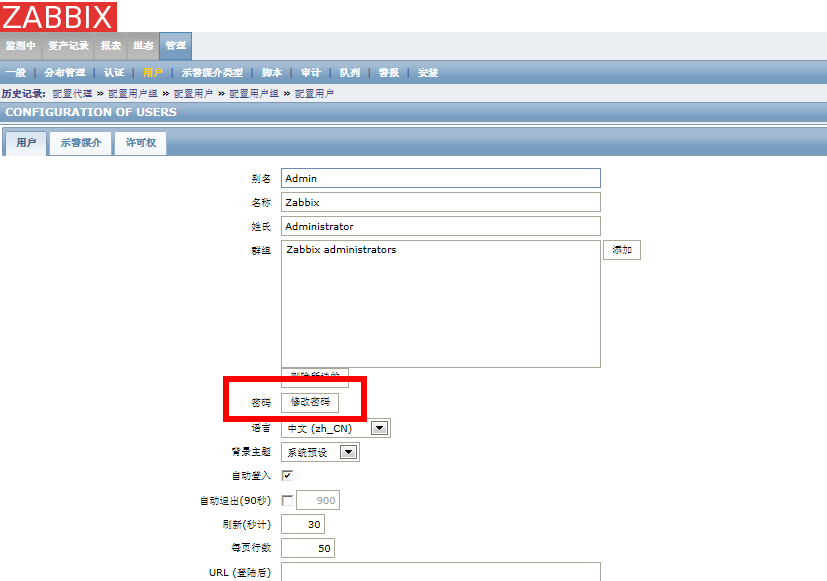This screenshot has height=581, width=827.
Task: Go to 队列 submenu
Action: pos(350,73)
